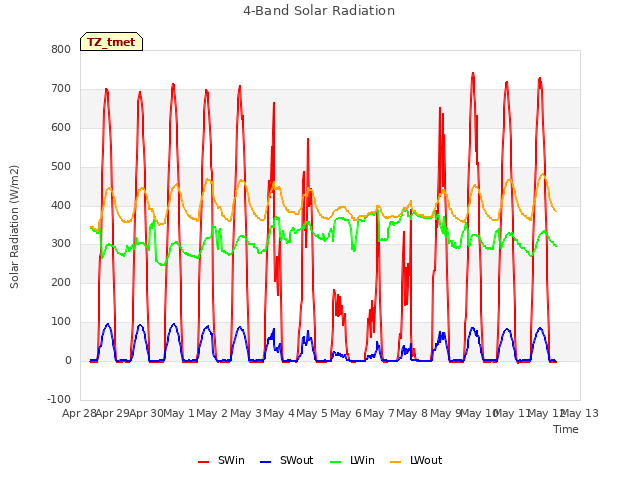Click the TZ_tmet annotation label
640x480 pixels.
coord(111,42)
